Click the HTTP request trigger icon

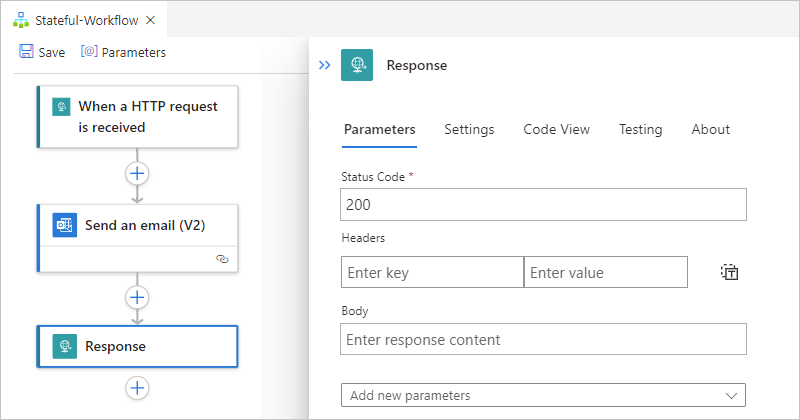[x=61, y=107]
